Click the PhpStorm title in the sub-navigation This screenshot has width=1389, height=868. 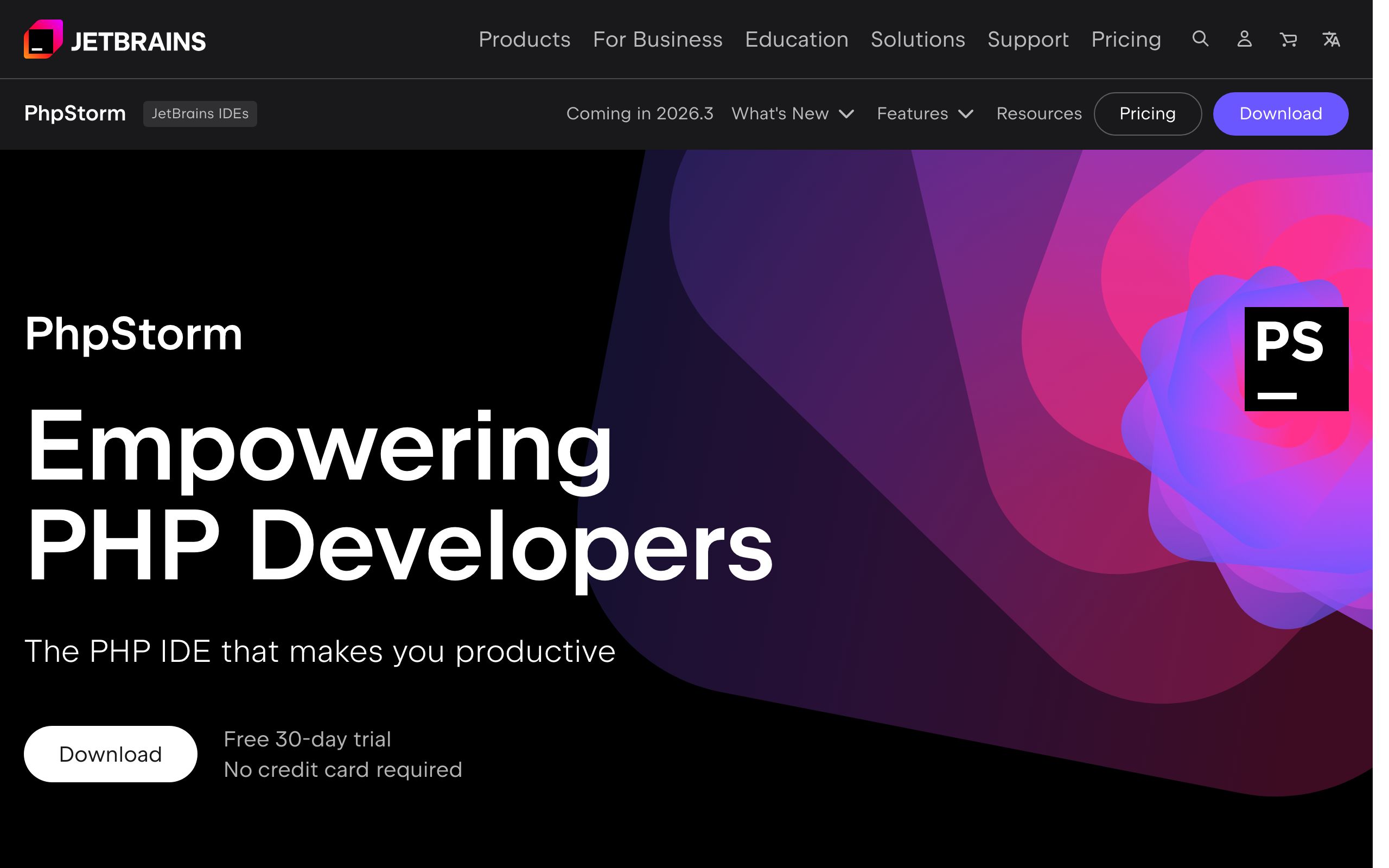coord(75,113)
